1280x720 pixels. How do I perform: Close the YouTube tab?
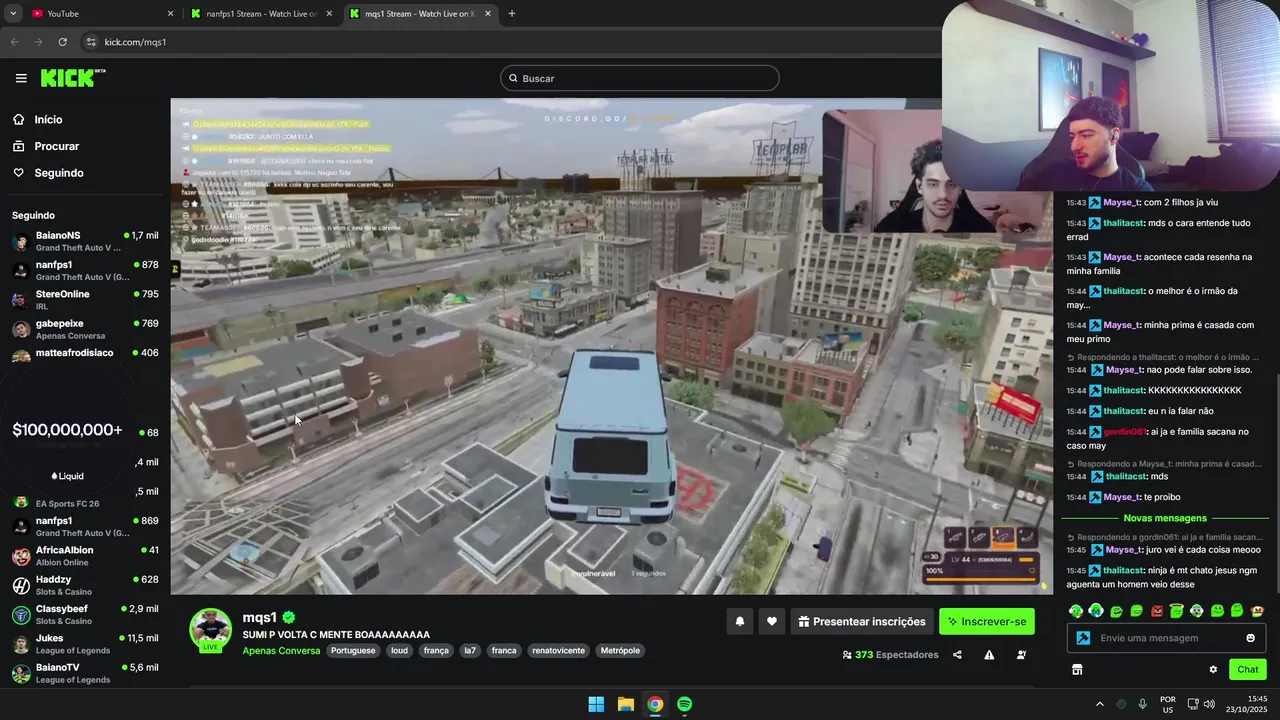point(170,14)
